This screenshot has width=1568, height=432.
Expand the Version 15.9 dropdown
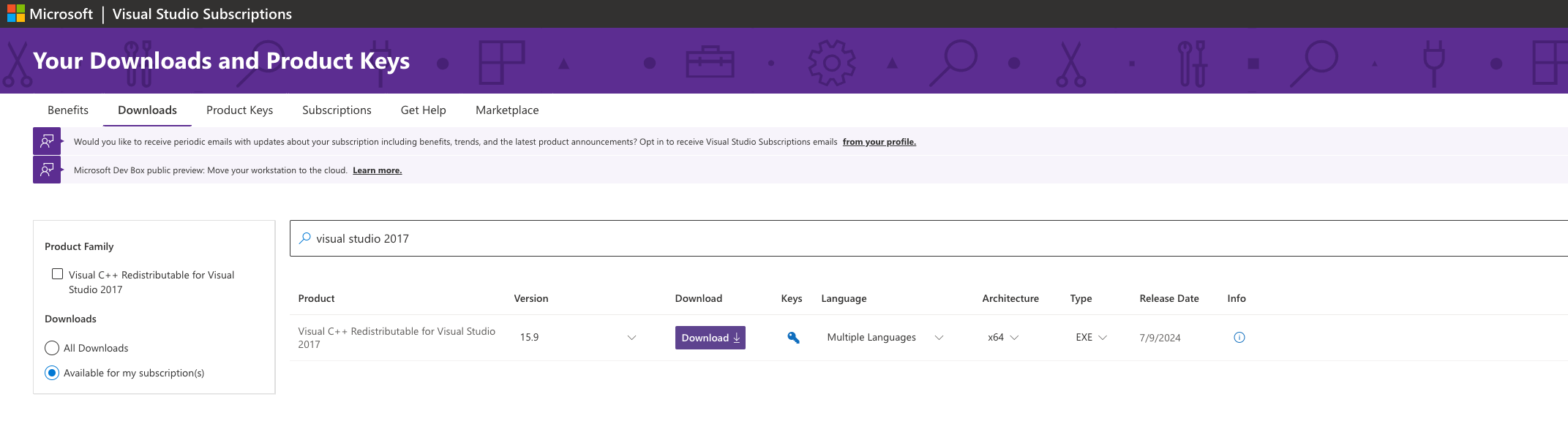coord(632,338)
